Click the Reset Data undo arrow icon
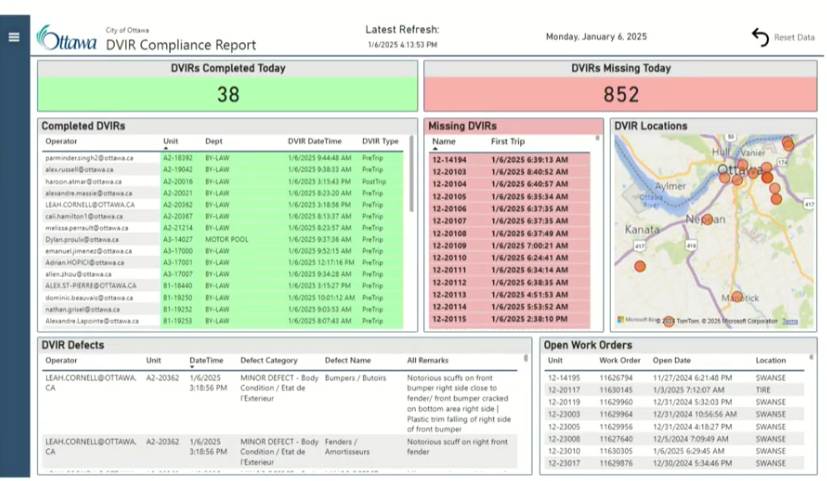 click(760, 37)
